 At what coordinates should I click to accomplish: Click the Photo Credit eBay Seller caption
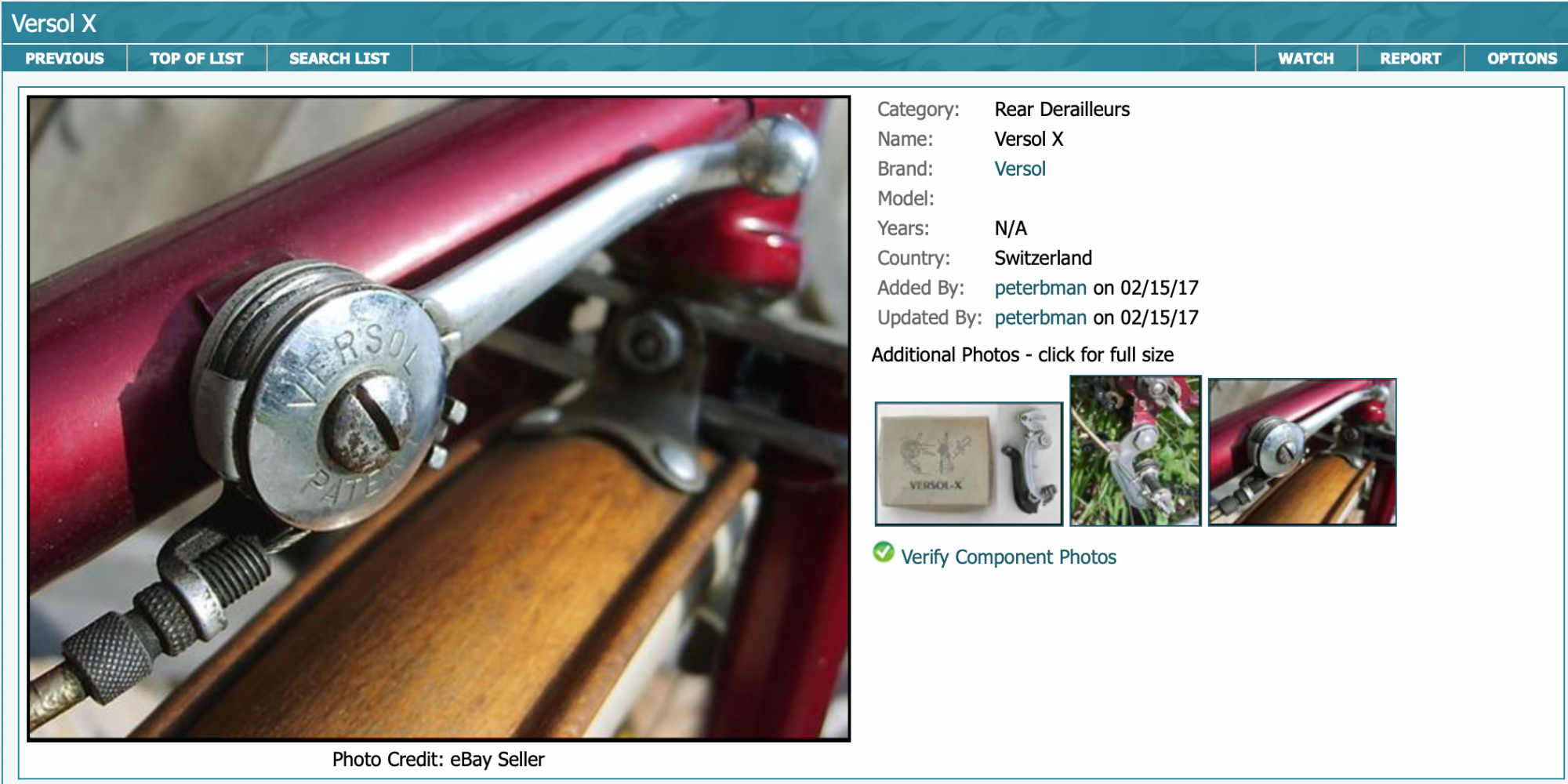click(x=438, y=760)
